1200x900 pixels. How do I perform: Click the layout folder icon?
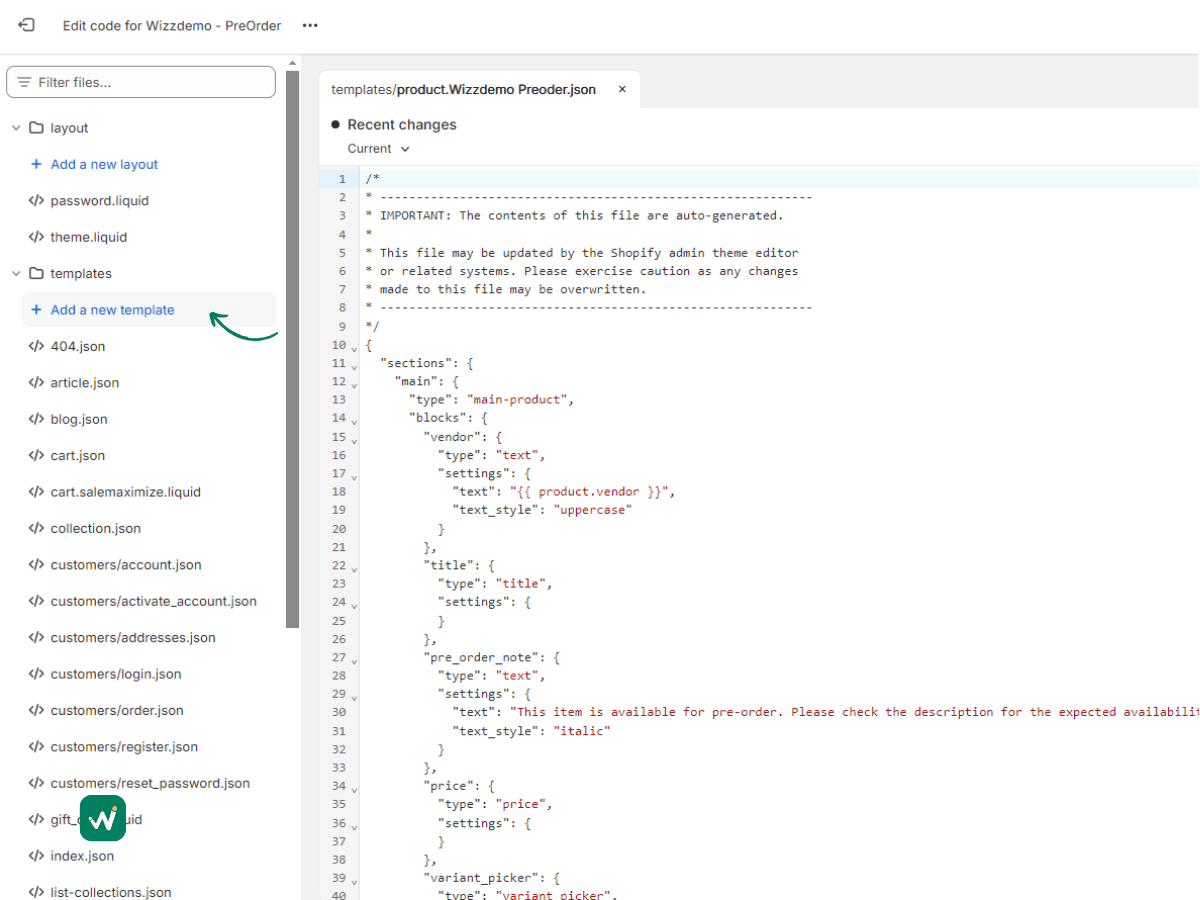(36, 128)
